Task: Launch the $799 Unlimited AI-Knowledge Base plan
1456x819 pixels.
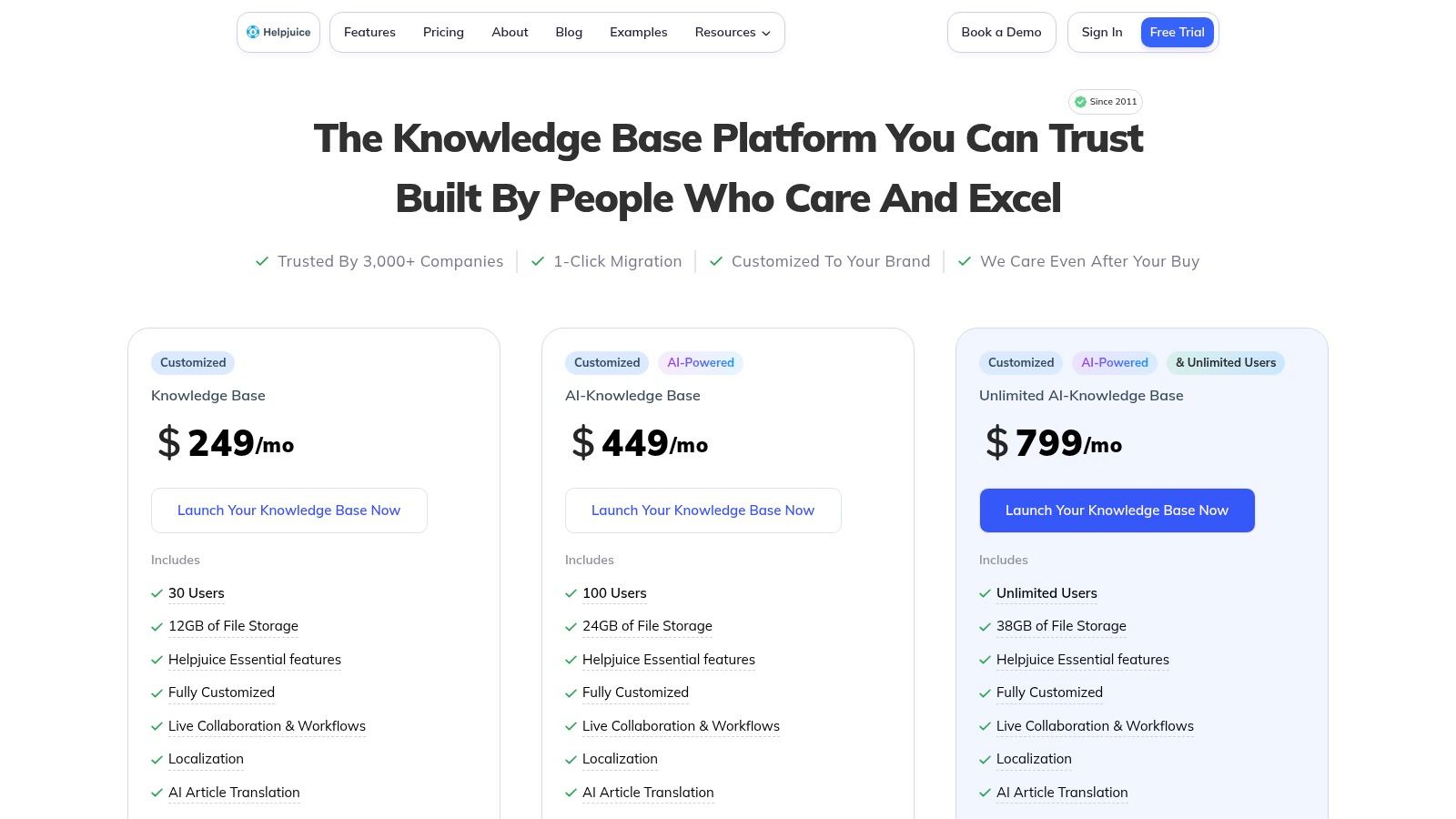Action: pos(1117,511)
